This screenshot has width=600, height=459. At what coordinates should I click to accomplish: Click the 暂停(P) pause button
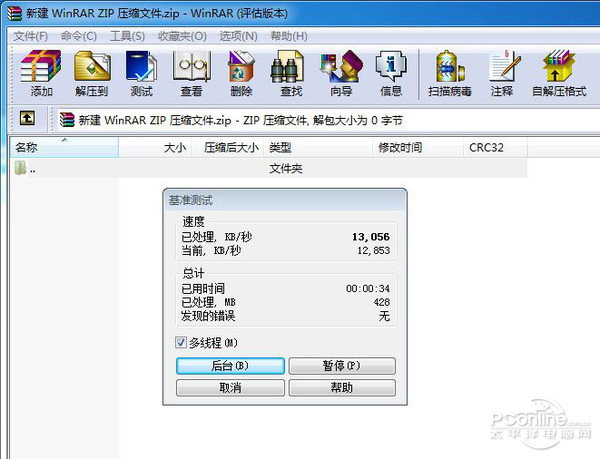(342, 366)
